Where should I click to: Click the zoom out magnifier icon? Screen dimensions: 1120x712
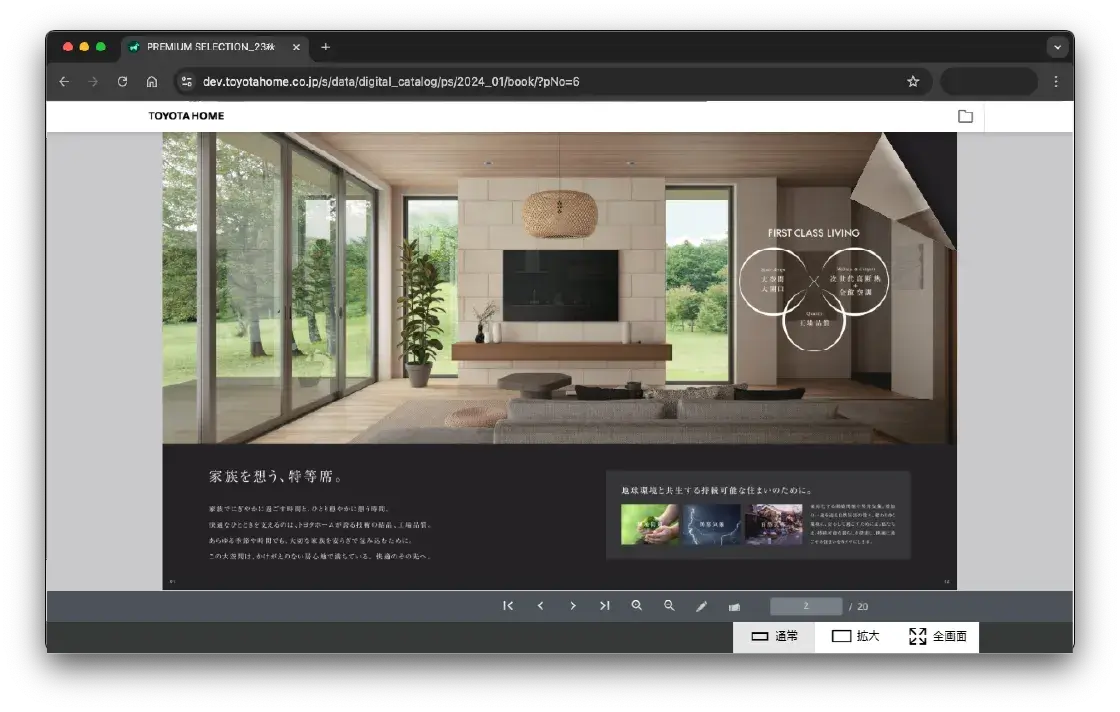tap(669, 606)
